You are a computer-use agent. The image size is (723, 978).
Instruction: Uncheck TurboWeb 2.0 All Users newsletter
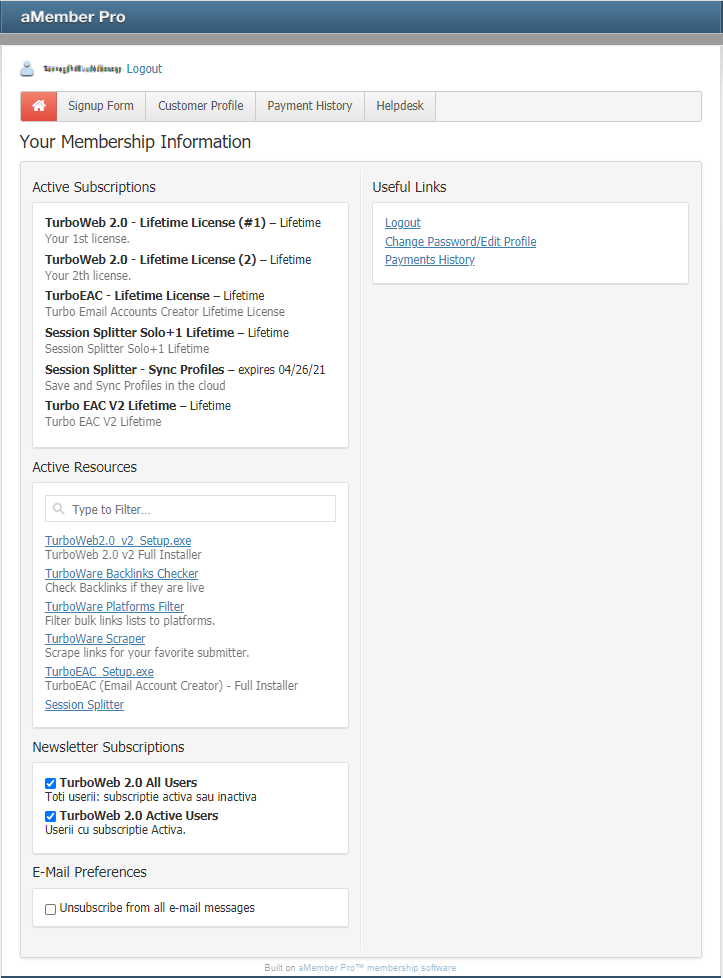point(51,783)
